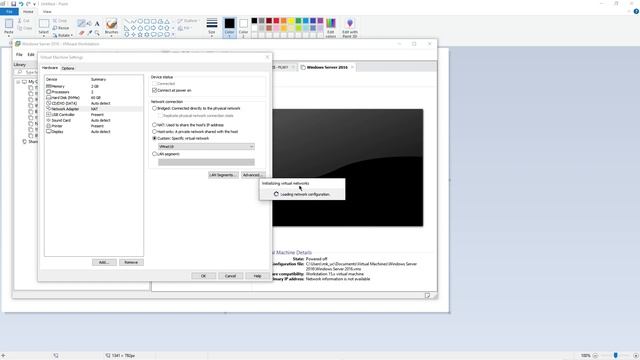The width and height of the screenshot is (640, 360).
Task: Click the Add button under device list
Action: [x=104, y=262]
